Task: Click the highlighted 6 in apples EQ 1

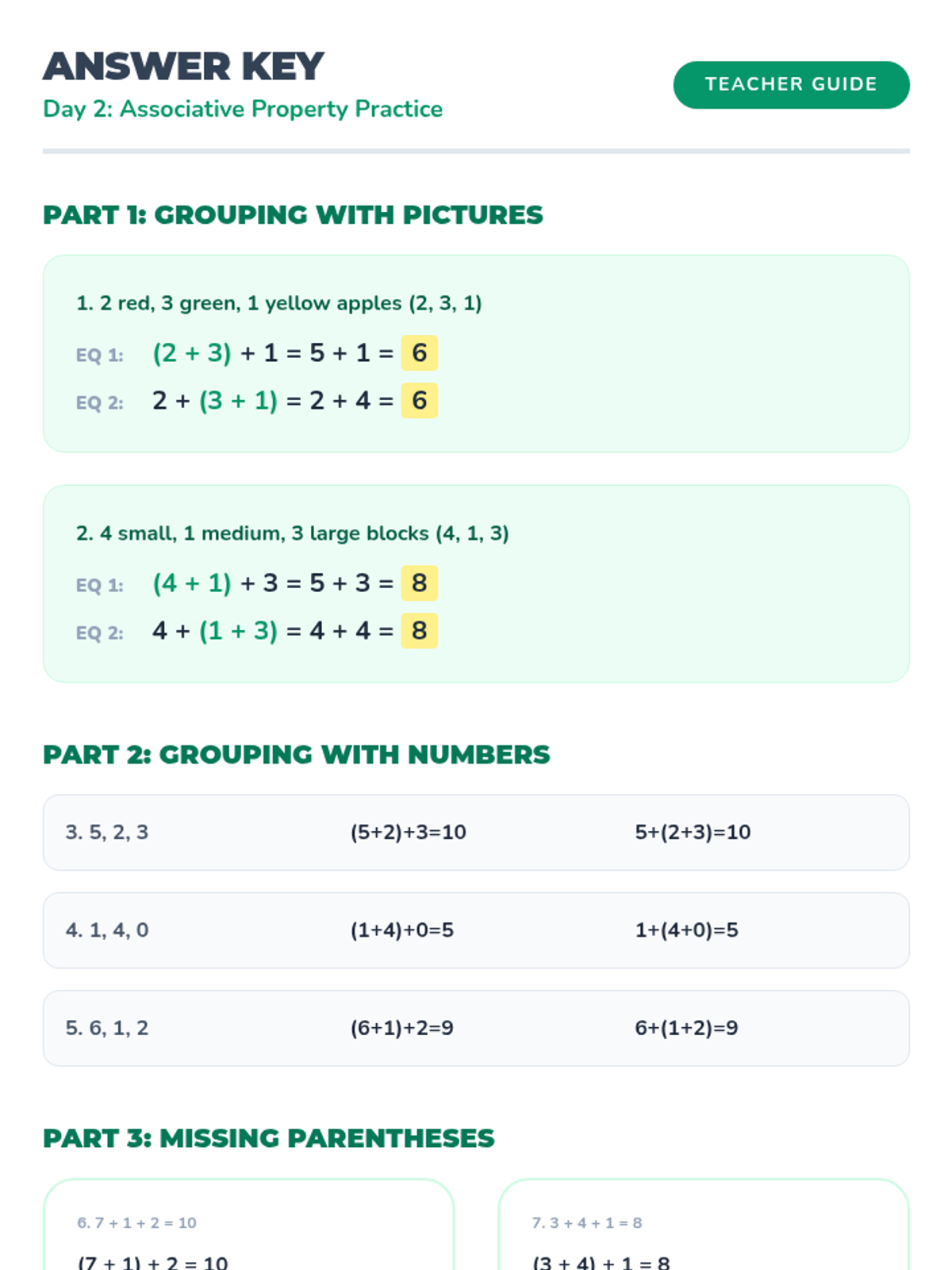Action: tap(419, 352)
